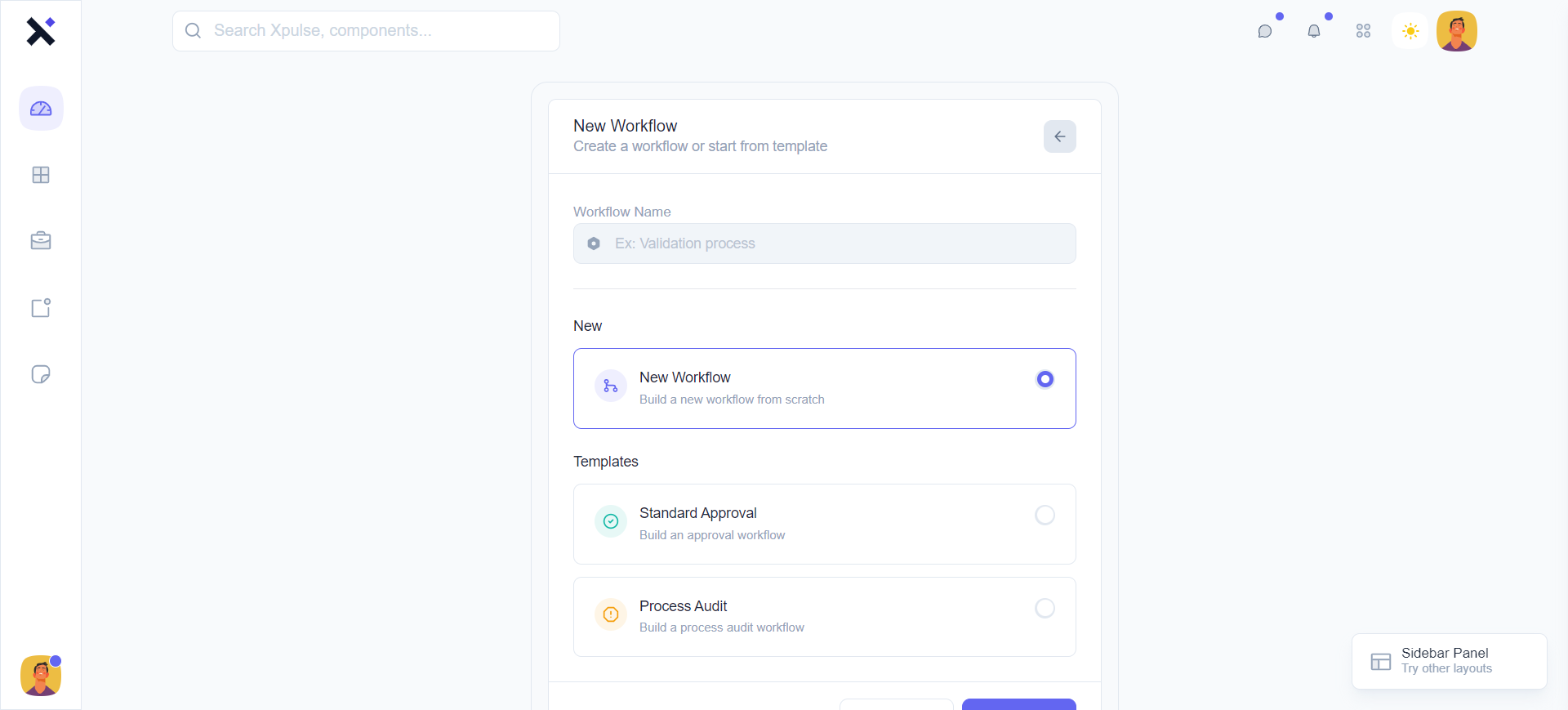1568x710 pixels.
Task: Select the New Workflow radio button
Action: pyautogui.click(x=1045, y=379)
